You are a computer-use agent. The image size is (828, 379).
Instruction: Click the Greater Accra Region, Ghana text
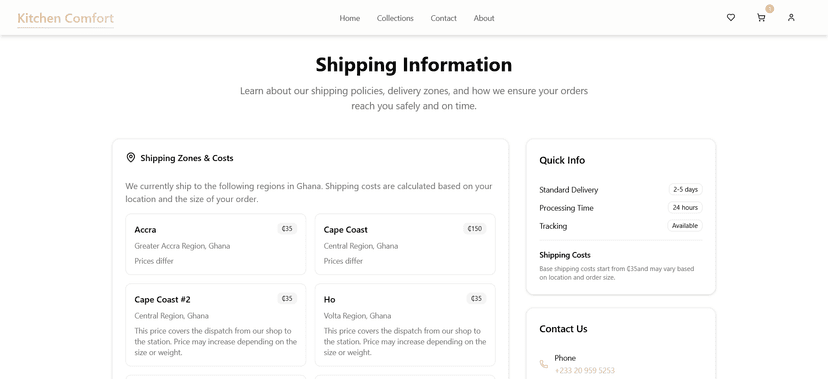click(182, 246)
